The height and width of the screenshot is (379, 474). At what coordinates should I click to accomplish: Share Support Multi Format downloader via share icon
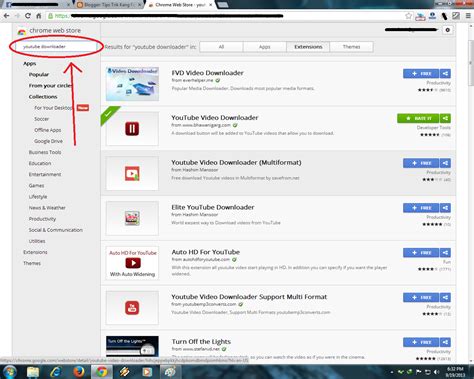coord(445,297)
